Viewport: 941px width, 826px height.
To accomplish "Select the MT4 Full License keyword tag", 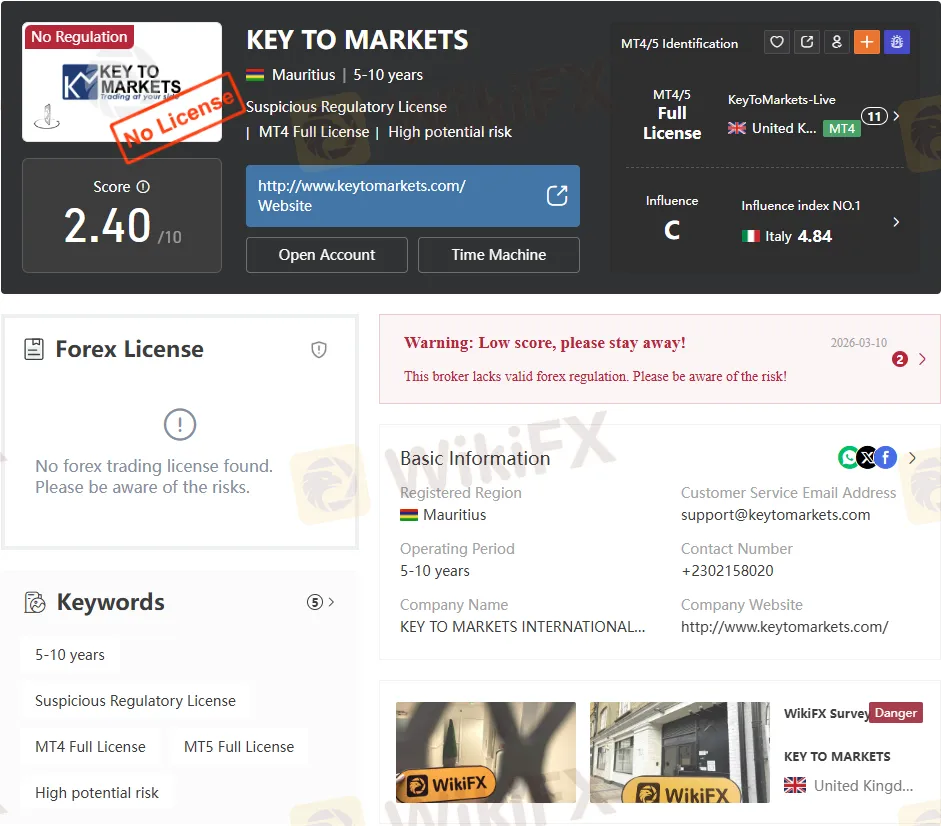I will [x=90, y=747].
